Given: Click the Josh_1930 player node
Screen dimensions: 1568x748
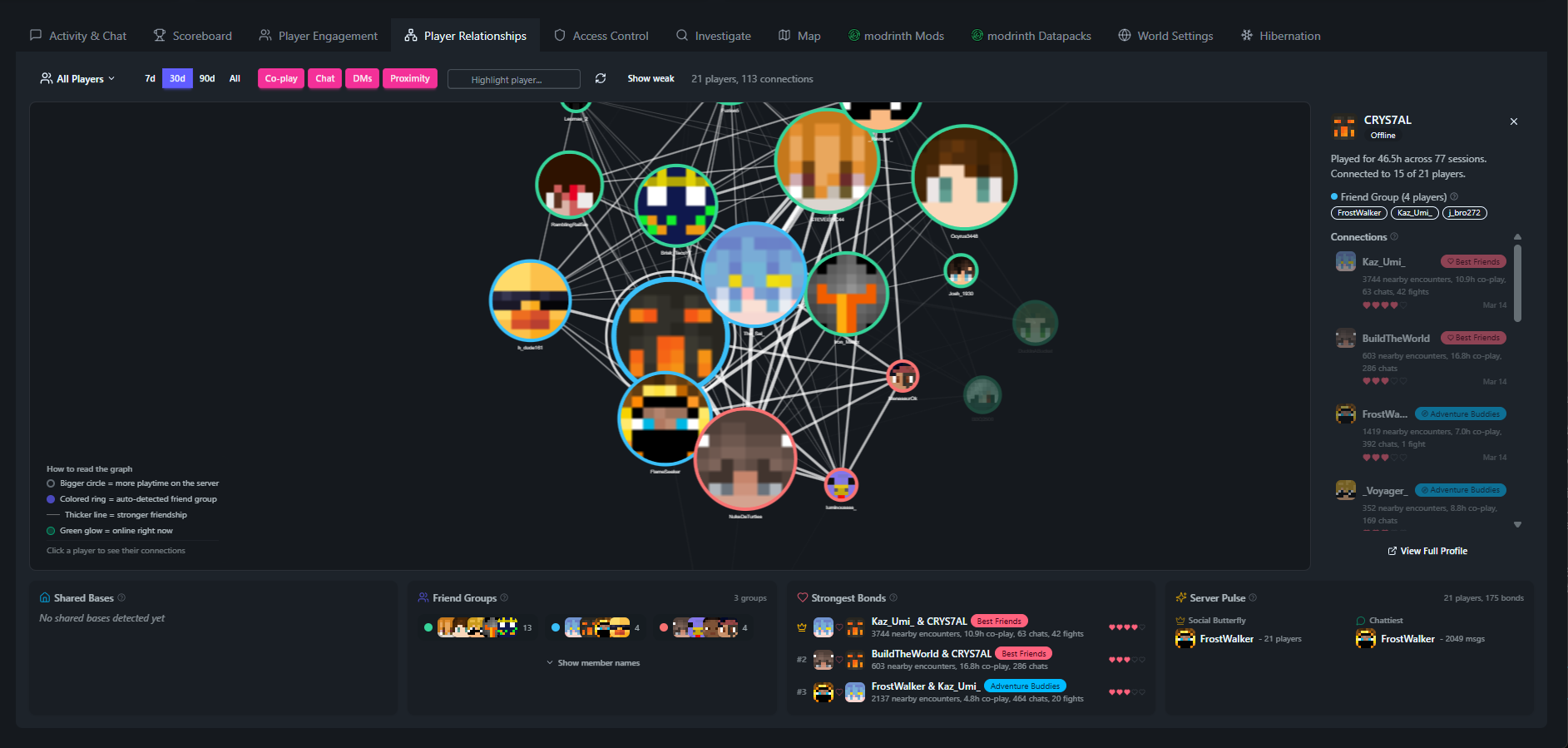Looking at the screenshot, I should coord(961,271).
